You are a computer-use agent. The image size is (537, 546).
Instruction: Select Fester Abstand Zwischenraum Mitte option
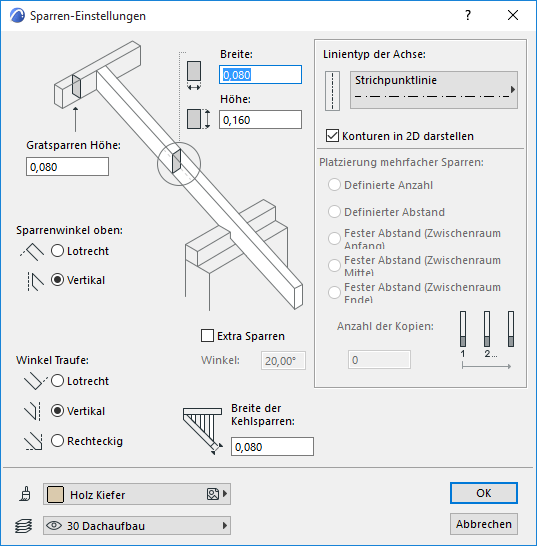(334, 265)
